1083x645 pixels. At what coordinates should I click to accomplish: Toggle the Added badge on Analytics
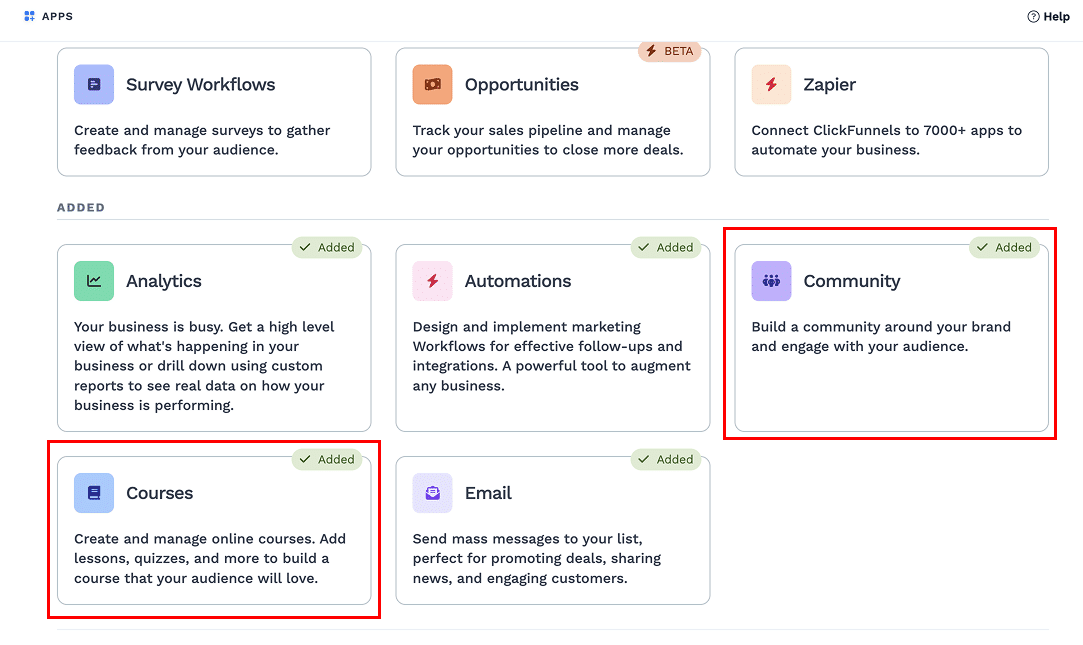[x=329, y=247]
